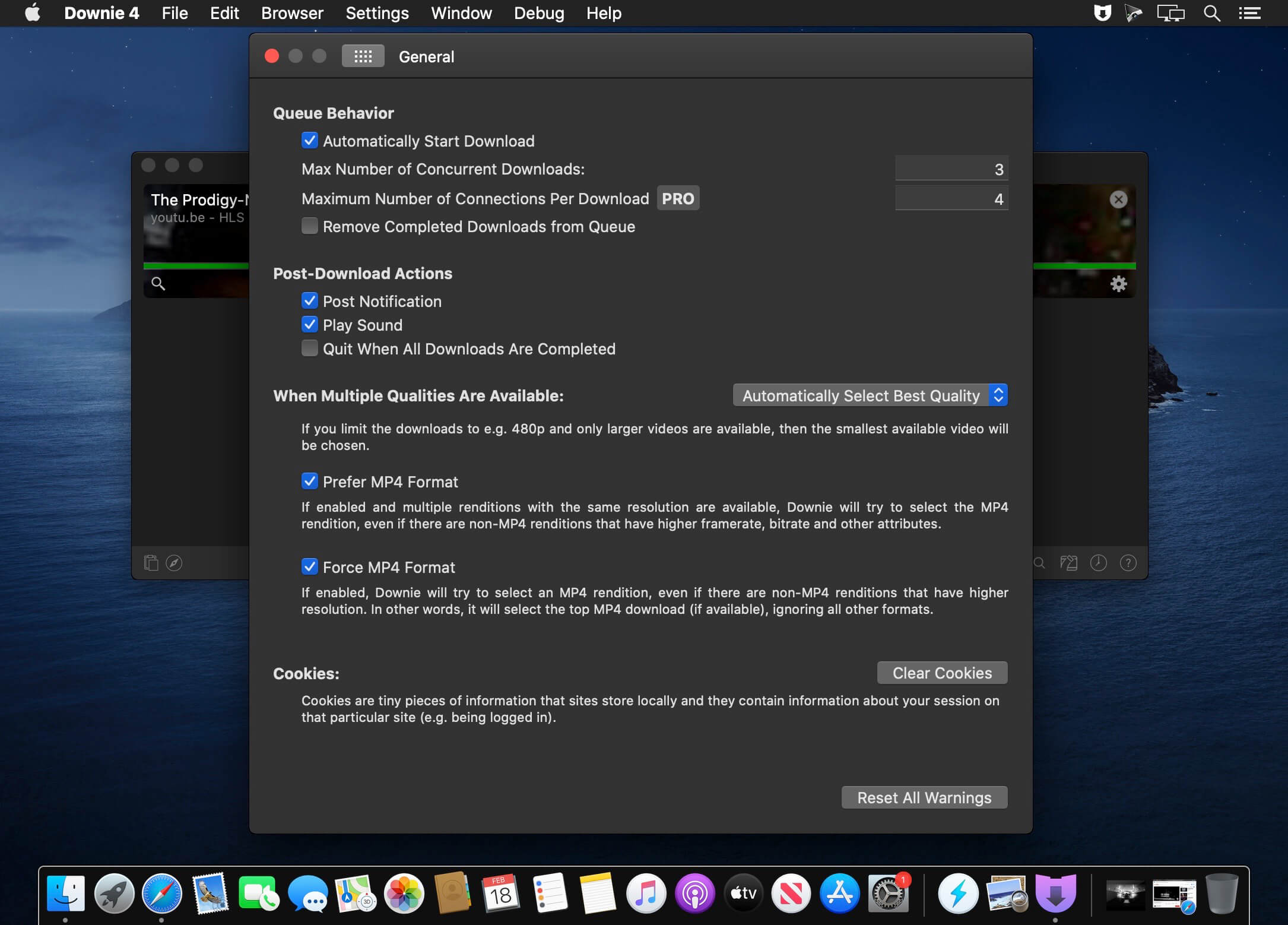Click the App Store dock icon
The width and height of the screenshot is (1288, 925).
840,893
